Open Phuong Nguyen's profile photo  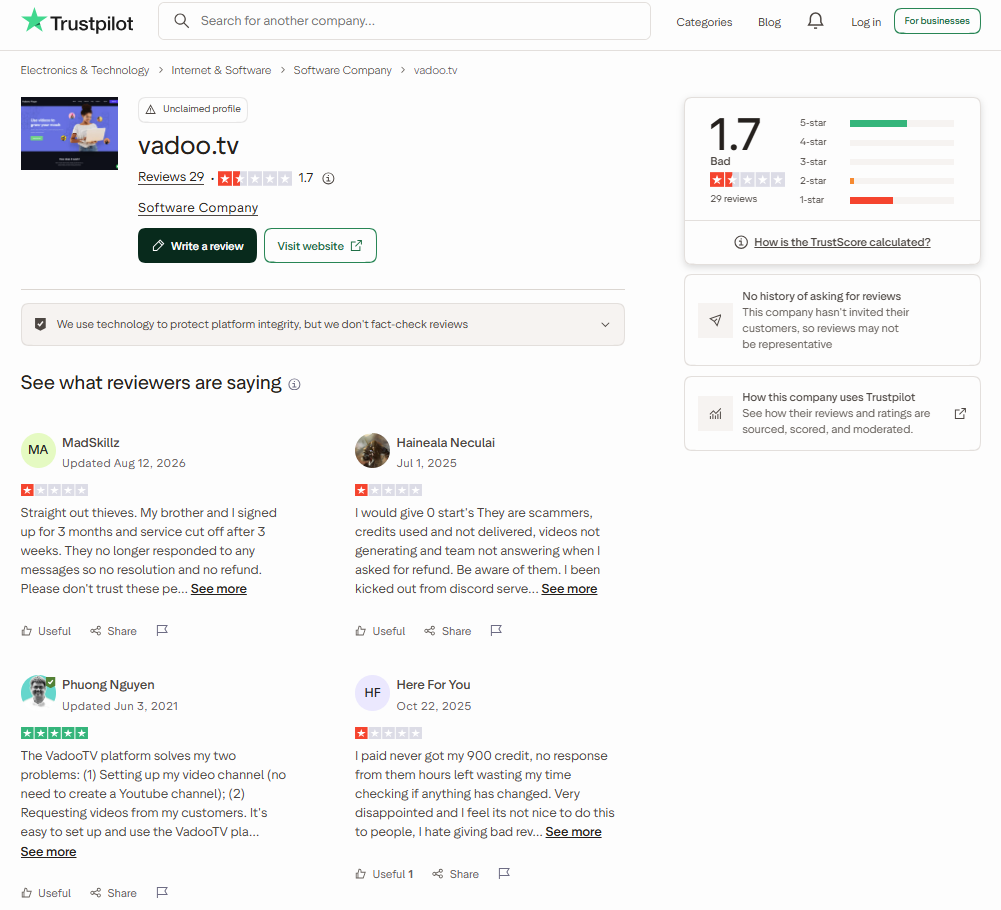click(38, 693)
